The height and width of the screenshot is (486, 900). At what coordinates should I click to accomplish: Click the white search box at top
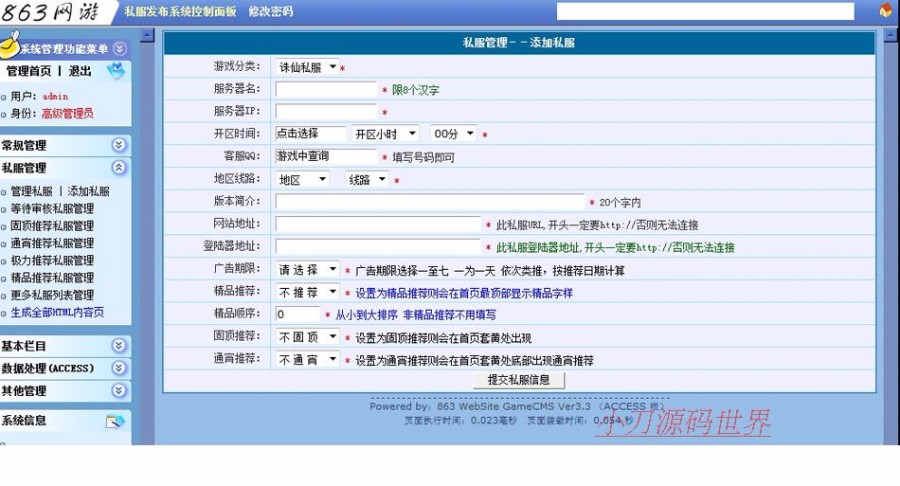pos(705,11)
